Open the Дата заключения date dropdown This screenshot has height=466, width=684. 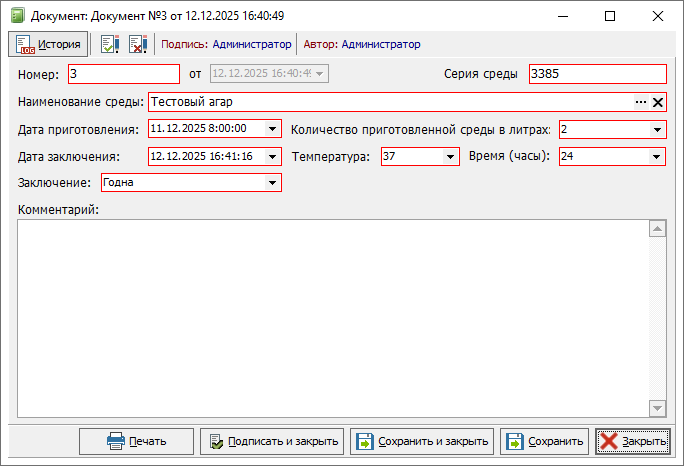[x=273, y=157]
